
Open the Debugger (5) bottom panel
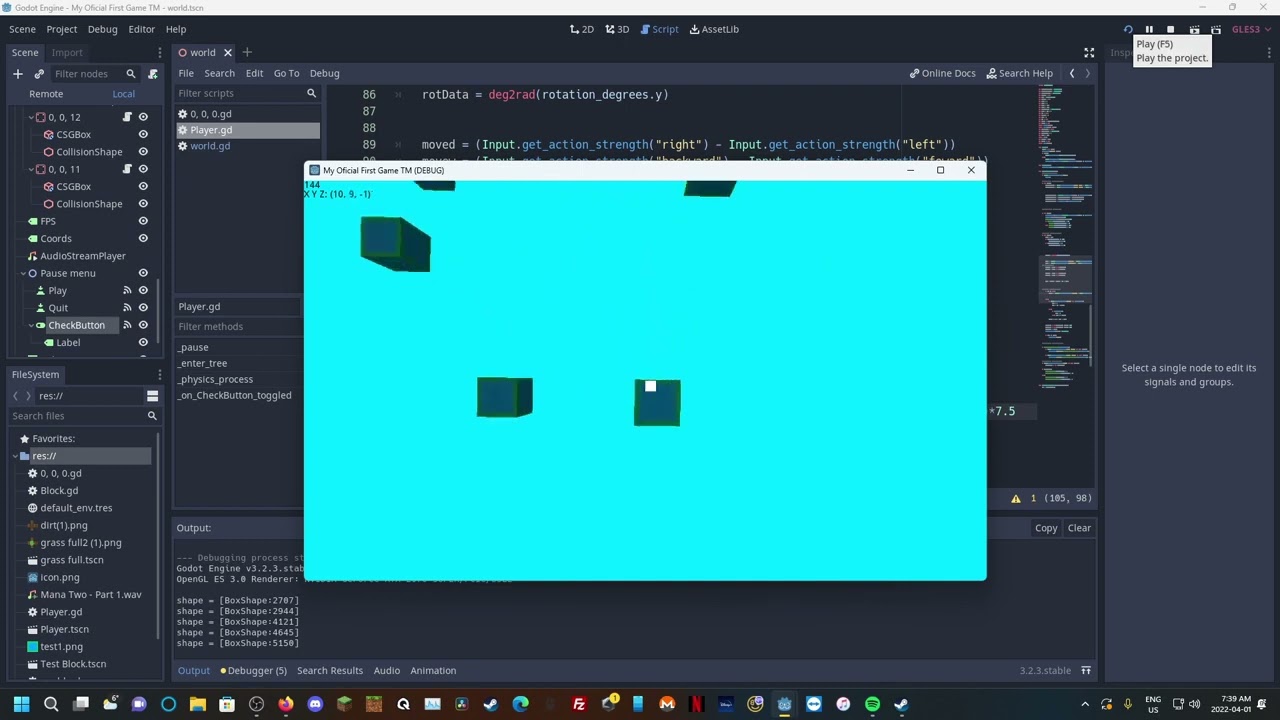click(x=254, y=671)
